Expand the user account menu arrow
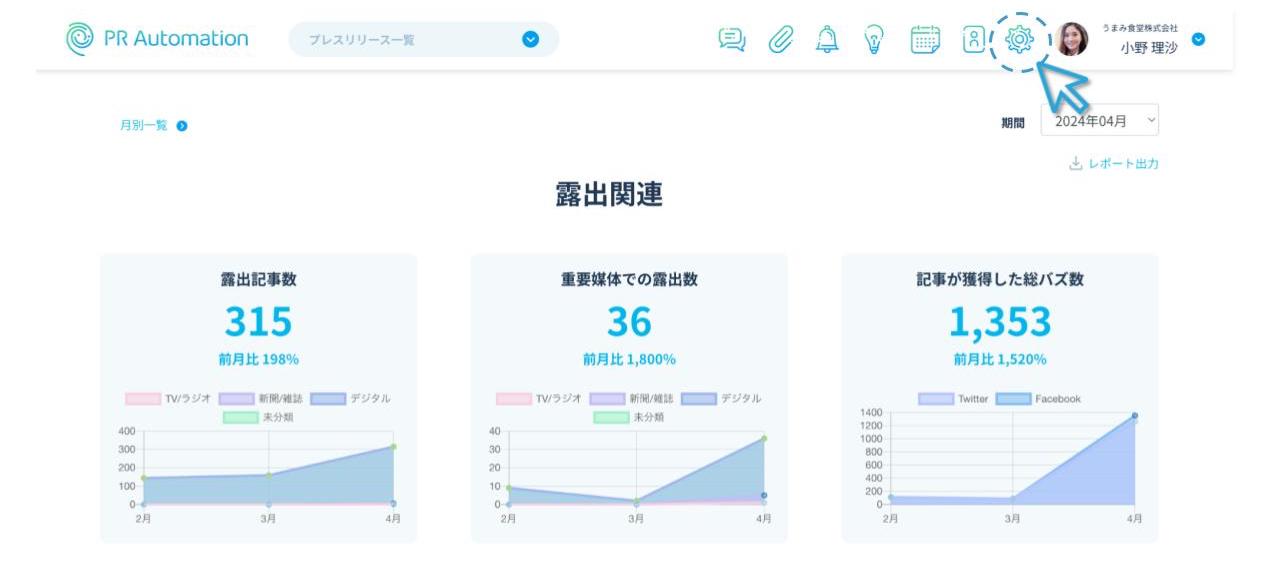 1199,39
